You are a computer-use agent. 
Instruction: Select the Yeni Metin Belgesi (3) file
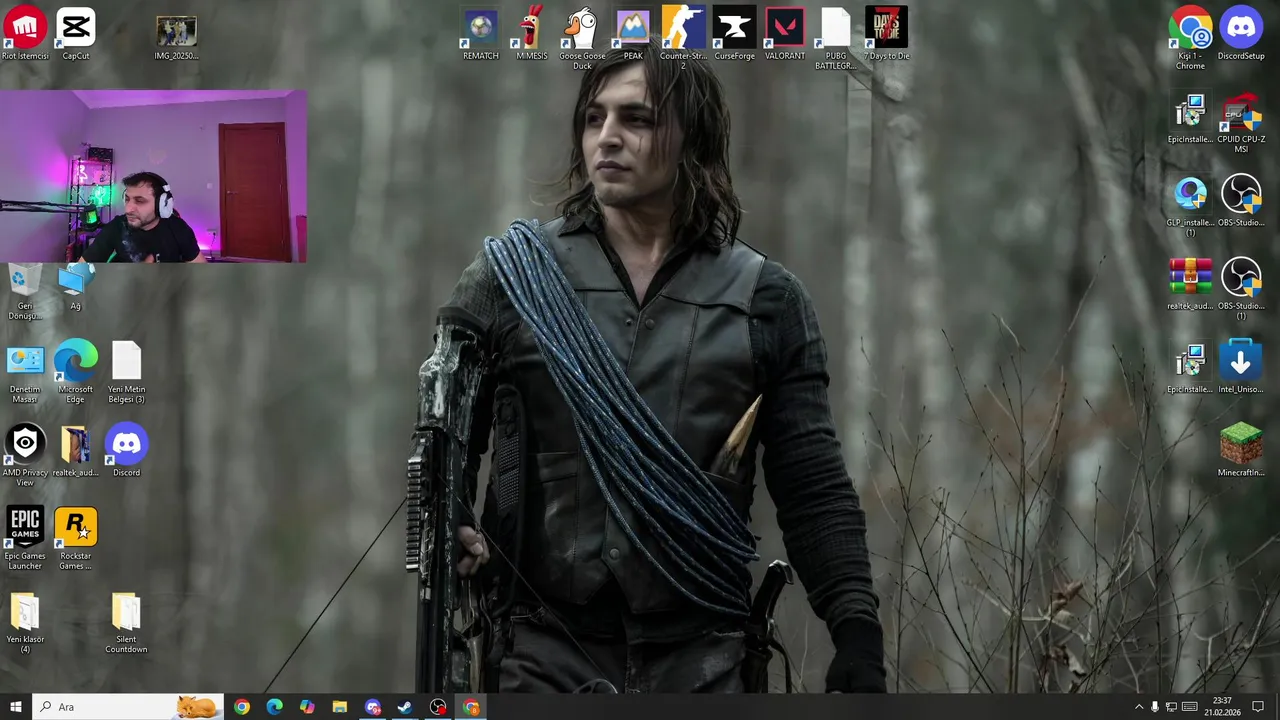127,373
